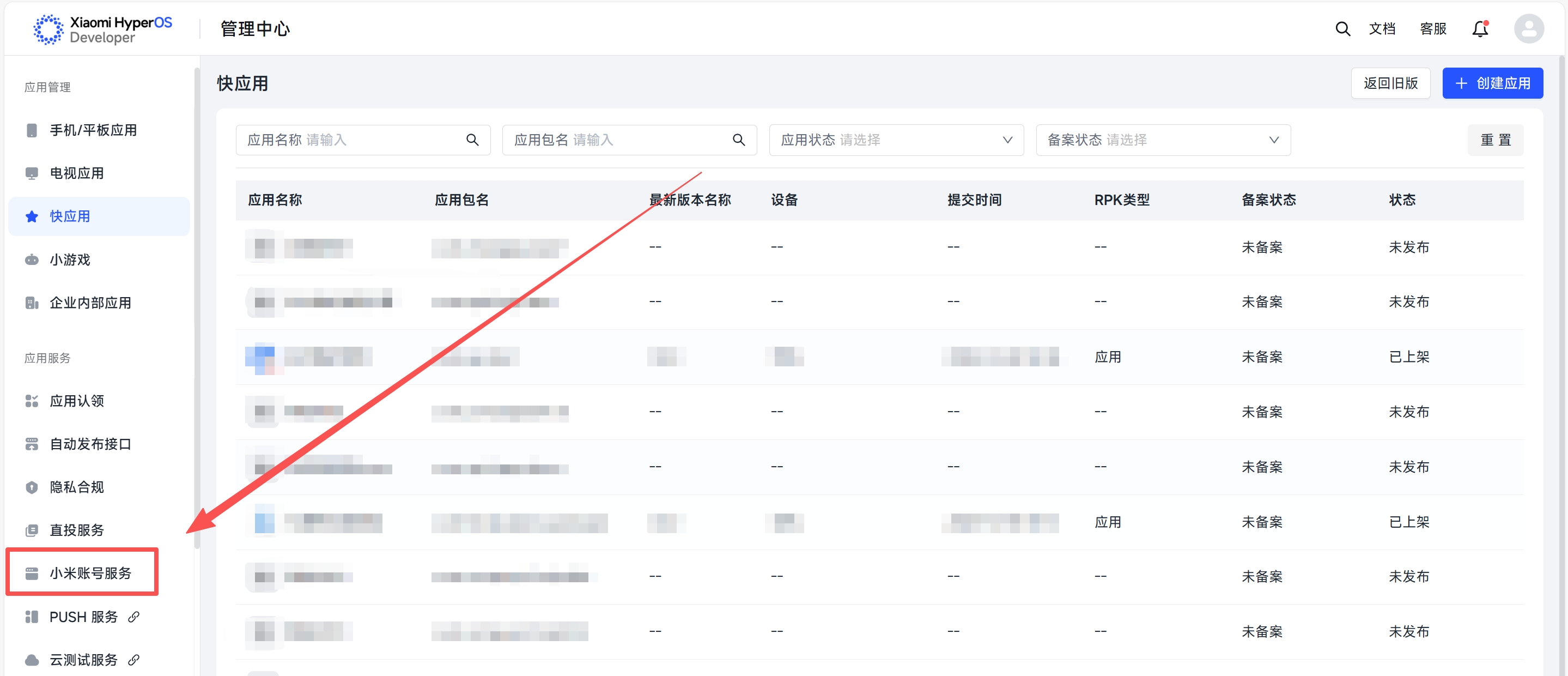Open 小游戏 in the sidebar
This screenshot has width=1568, height=676.
70,260
